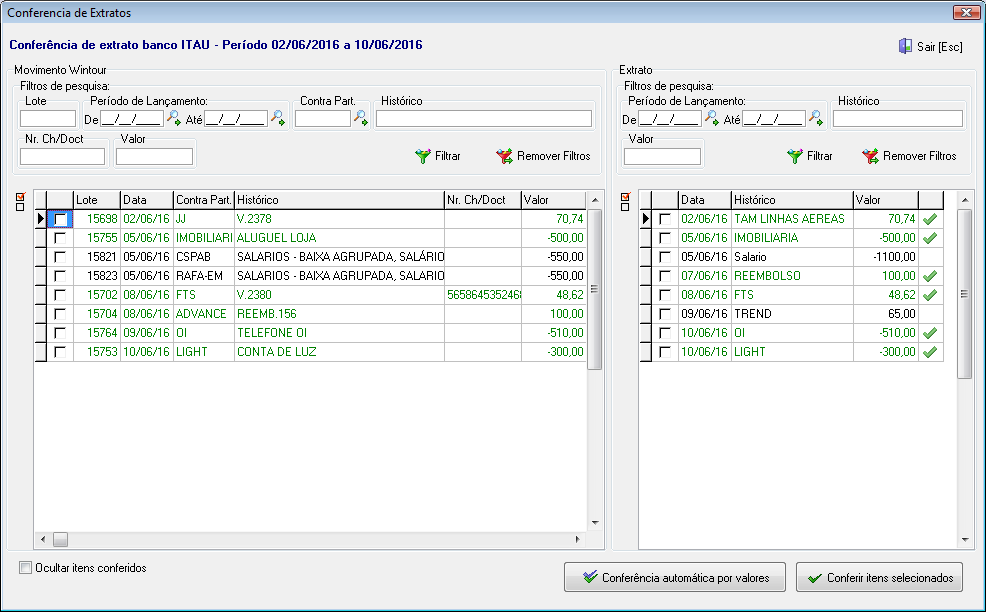Image resolution: width=986 pixels, height=612 pixels.
Task: Click green check mark on REEMBOLSO row
Action: click(929, 275)
